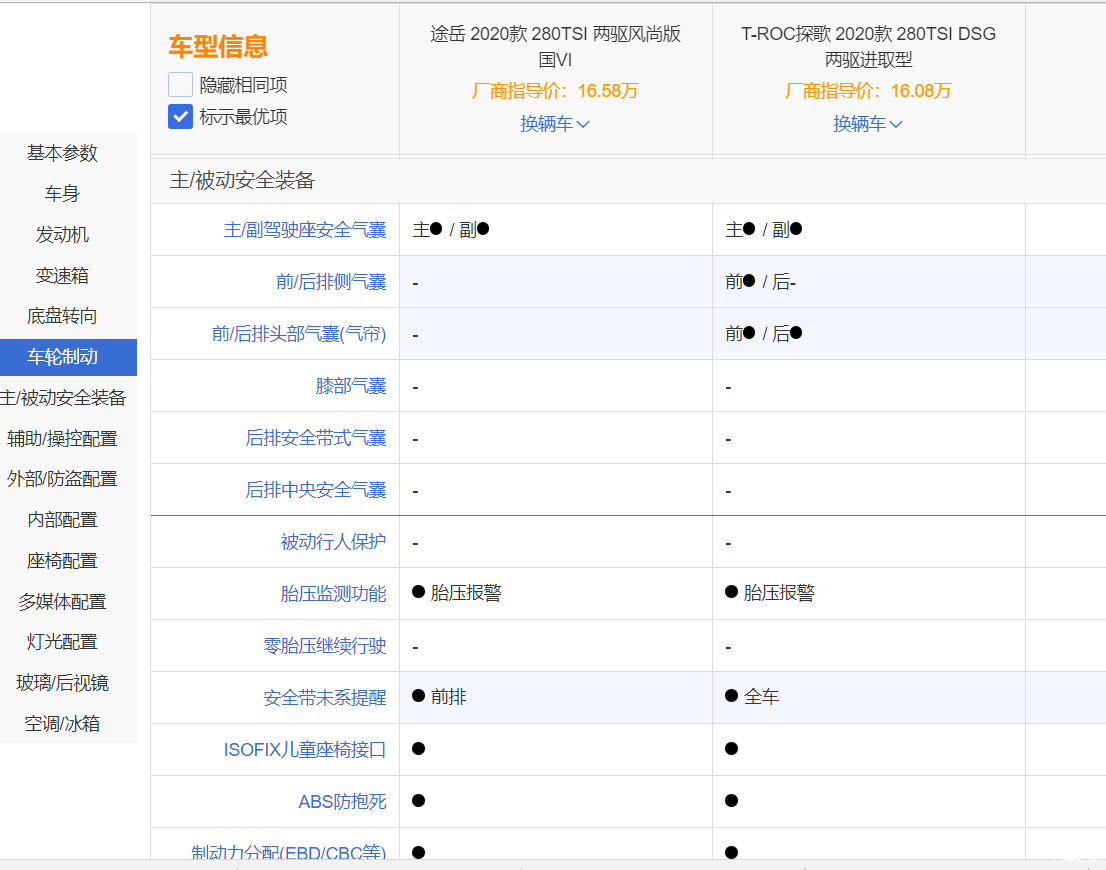Click the 前/后排侧气囊 link
Screen dimensions: 1106x870
coord(330,282)
